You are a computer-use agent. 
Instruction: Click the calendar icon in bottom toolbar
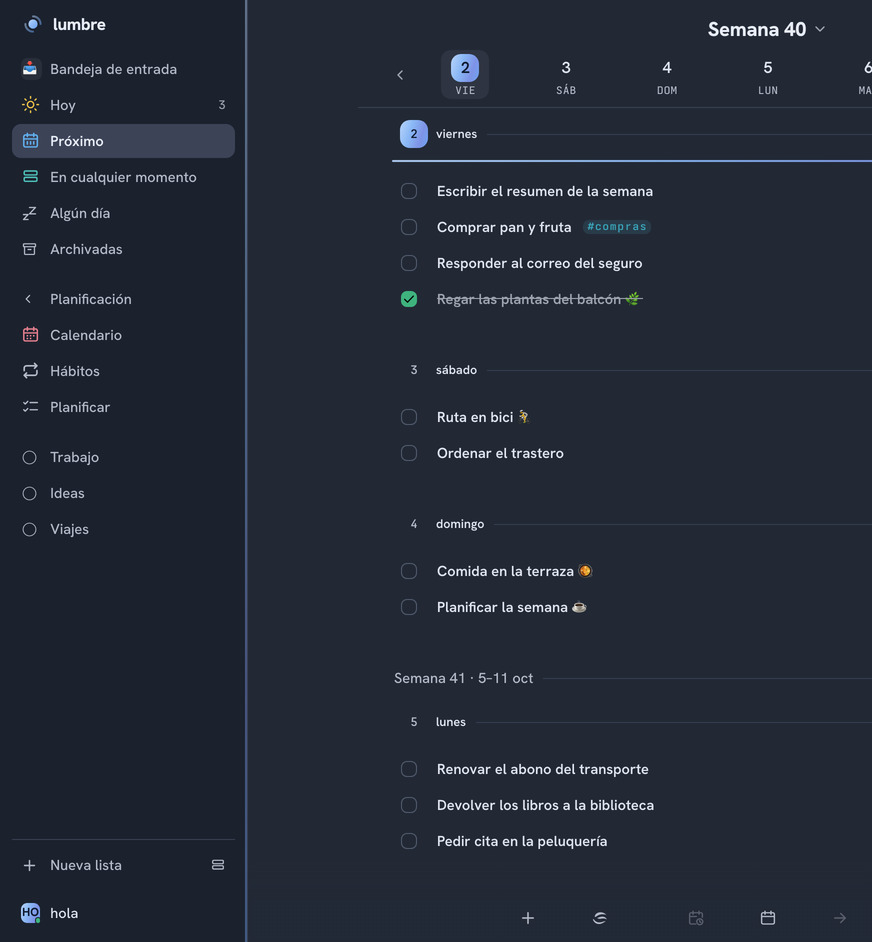point(767,918)
